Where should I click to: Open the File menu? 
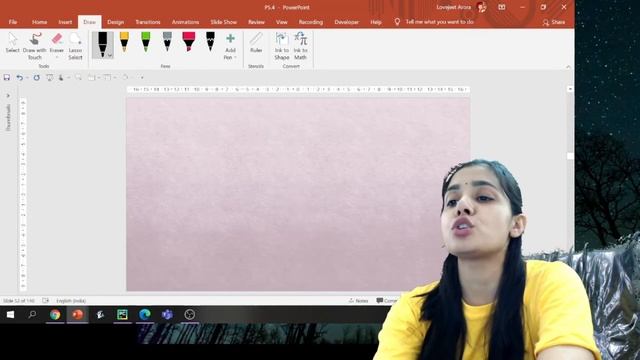pos(13,22)
